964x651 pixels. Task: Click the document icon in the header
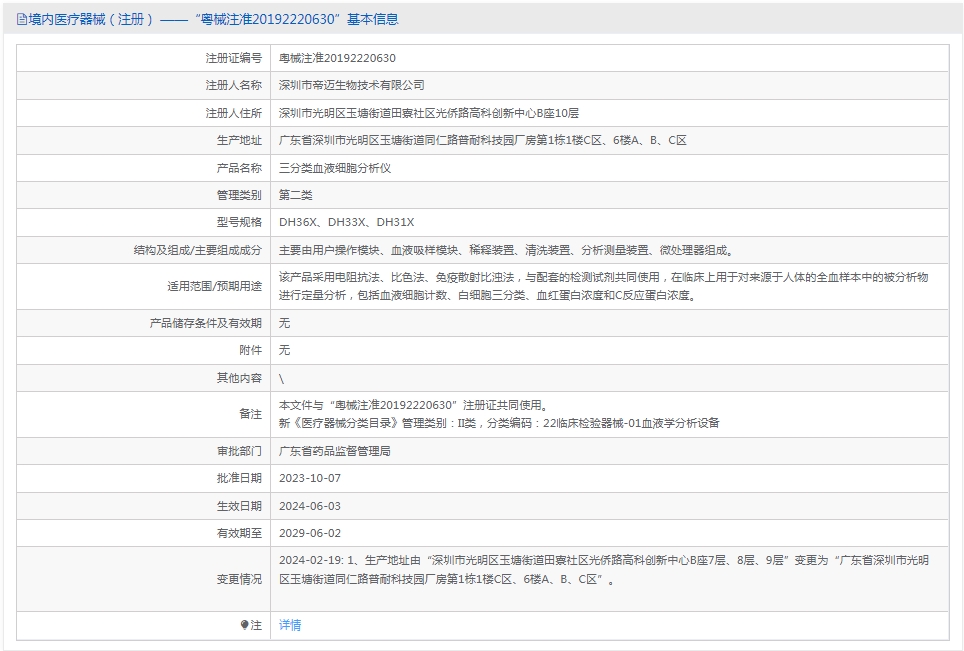click(22, 20)
